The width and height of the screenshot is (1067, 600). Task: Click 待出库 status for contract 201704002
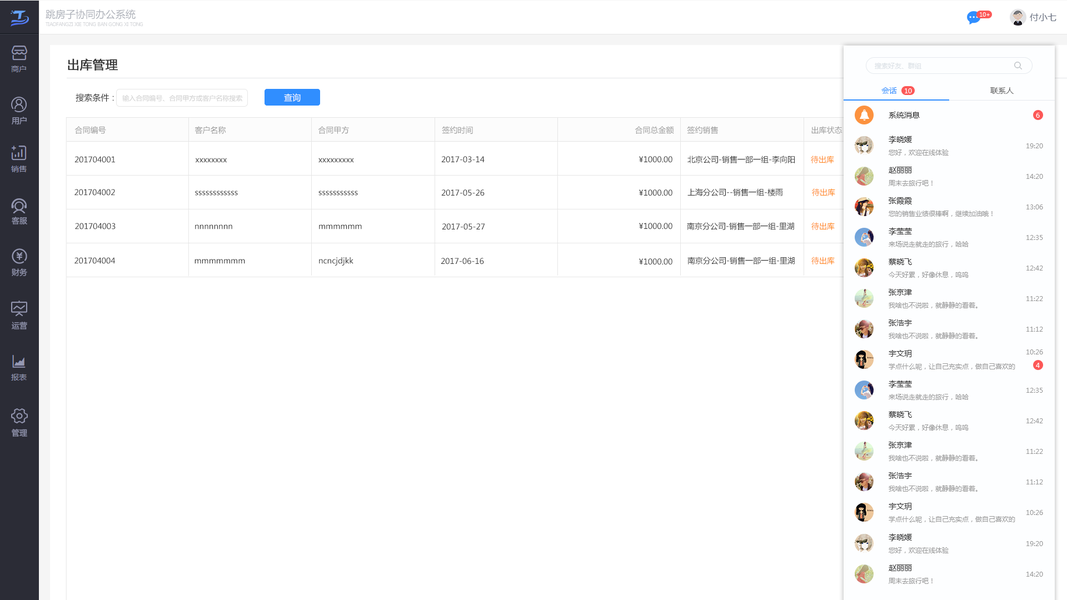click(823, 193)
